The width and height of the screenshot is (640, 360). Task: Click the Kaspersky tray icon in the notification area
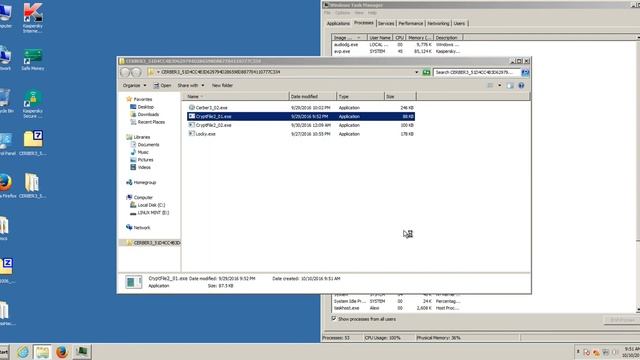pyautogui.click(x=596, y=352)
